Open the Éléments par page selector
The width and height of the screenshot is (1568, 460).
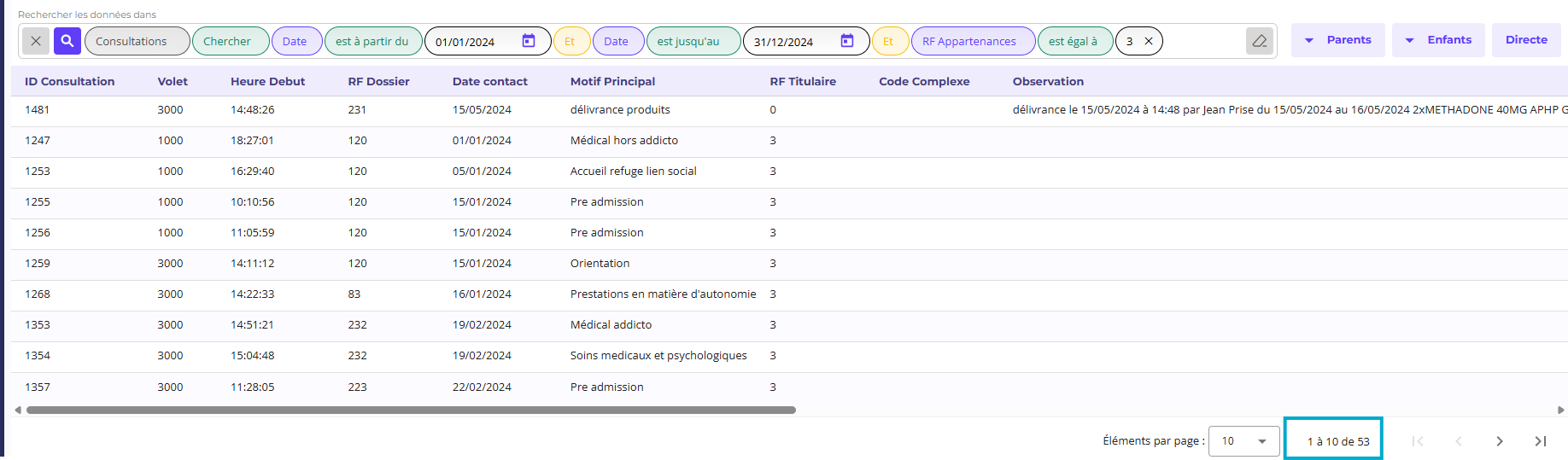pyautogui.click(x=1243, y=441)
